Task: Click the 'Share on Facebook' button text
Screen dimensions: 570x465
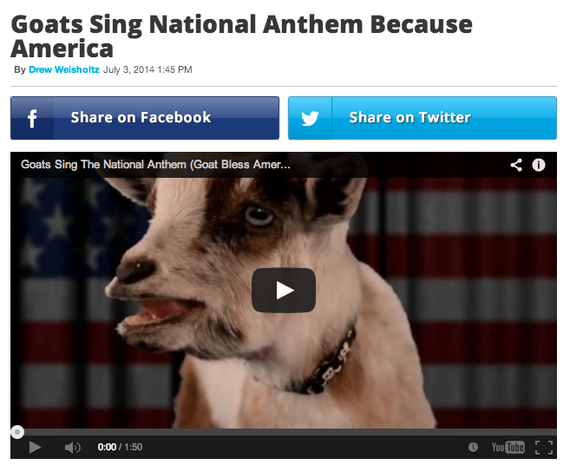Action: pyautogui.click(x=141, y=117)
